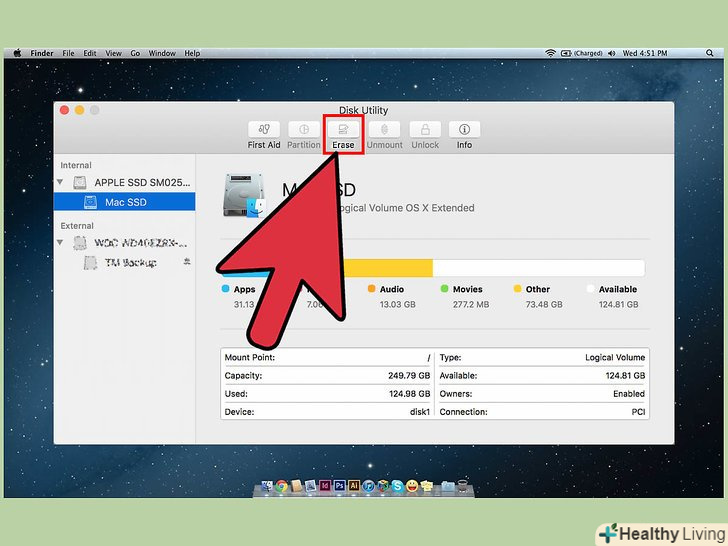Open the Window menu
728x546 pixels.
click(162, 53)
